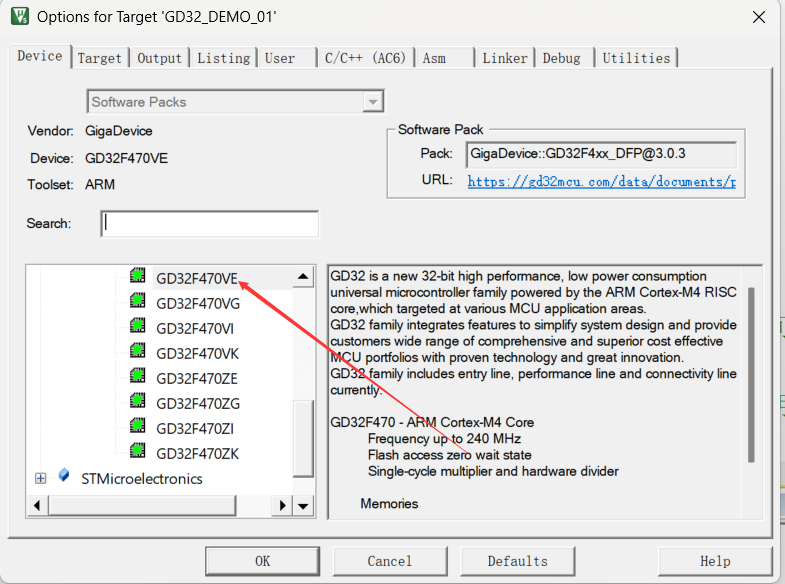Image resolution: width=785 pixels, height=584 pixels.
Task: Click the device list scroll-left arrow
Action: pos(37,506)
